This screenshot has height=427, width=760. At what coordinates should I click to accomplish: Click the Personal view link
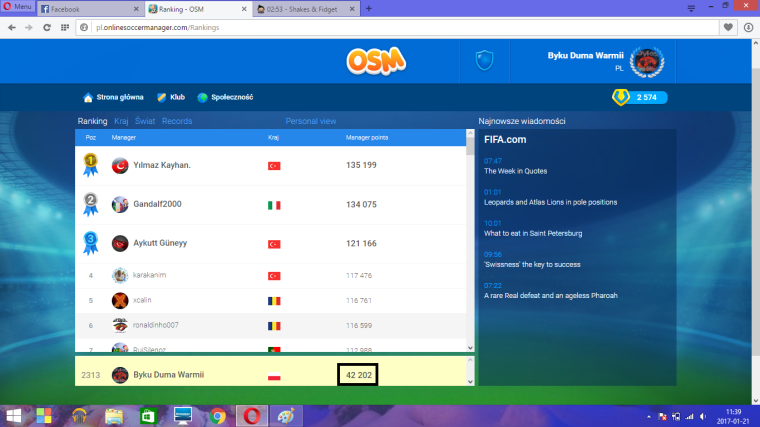pyautogui.click(x=311, y=121)
